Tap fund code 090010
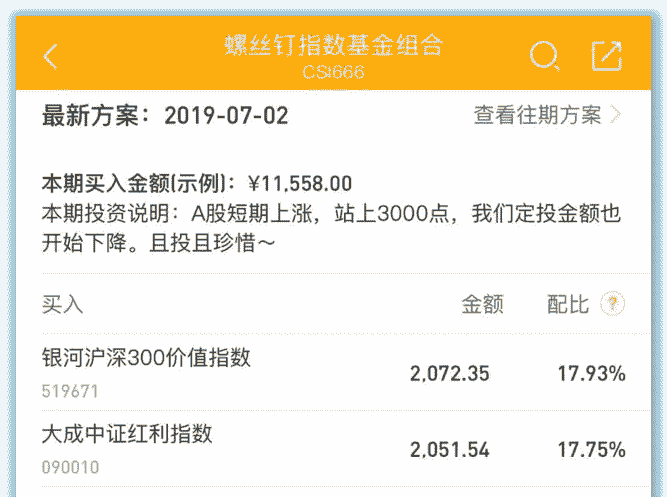 click(x=70, y=467)
